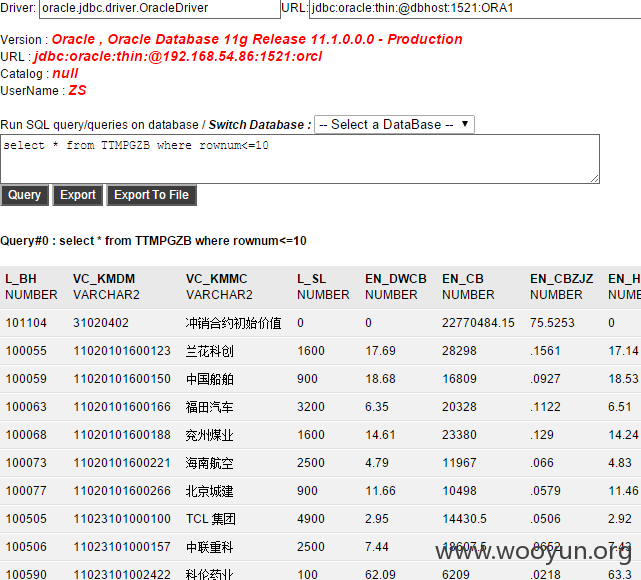Focus the SQL query text area
Viewport: 641px width, 580px height.
(x=300, y=159)
